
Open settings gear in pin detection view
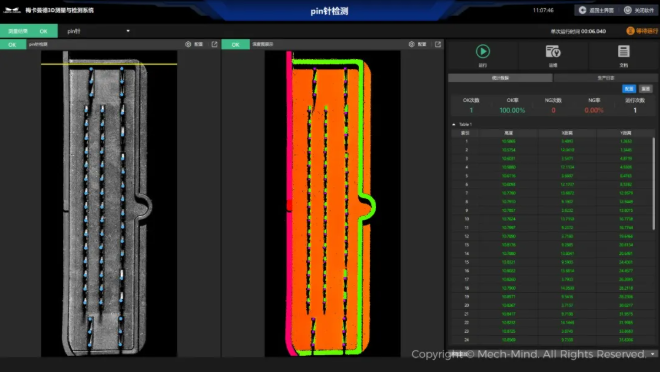(x=188, y=44)
